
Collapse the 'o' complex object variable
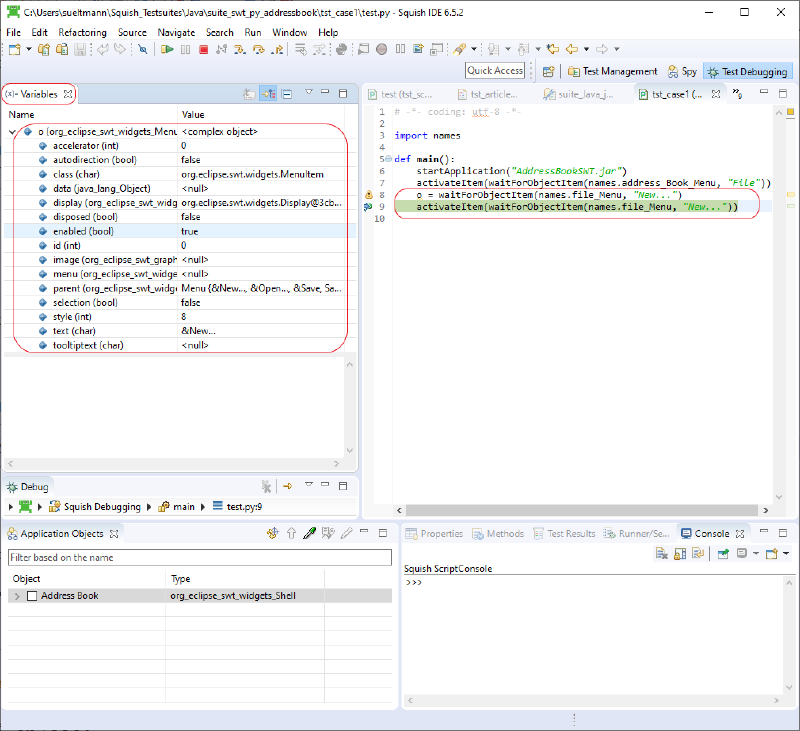pos(13,131)
